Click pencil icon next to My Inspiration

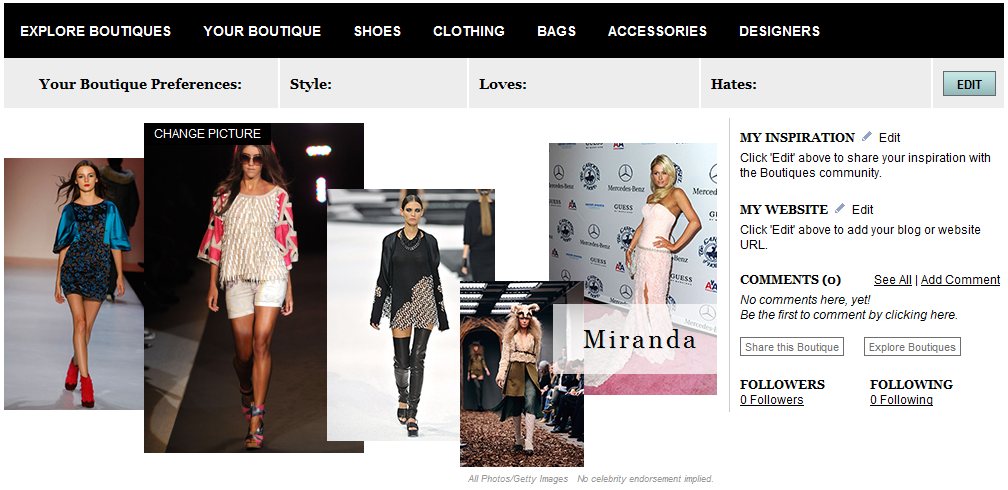[x=867, y=137]
